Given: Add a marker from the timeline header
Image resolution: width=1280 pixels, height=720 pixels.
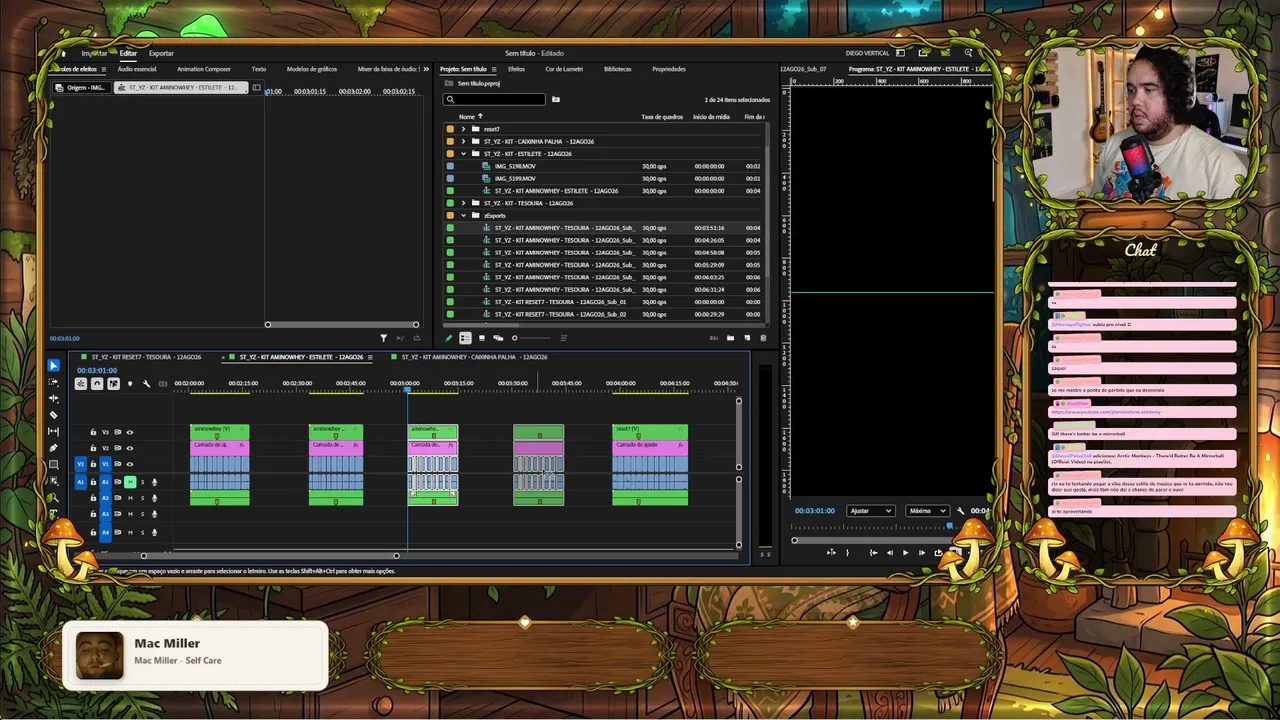Looking at the screenshot, I should (x=129, y=384).
